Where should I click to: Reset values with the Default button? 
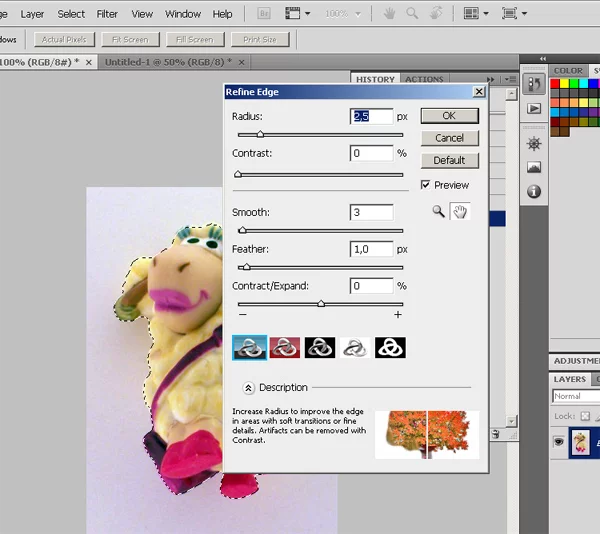[x=450, y=160]
